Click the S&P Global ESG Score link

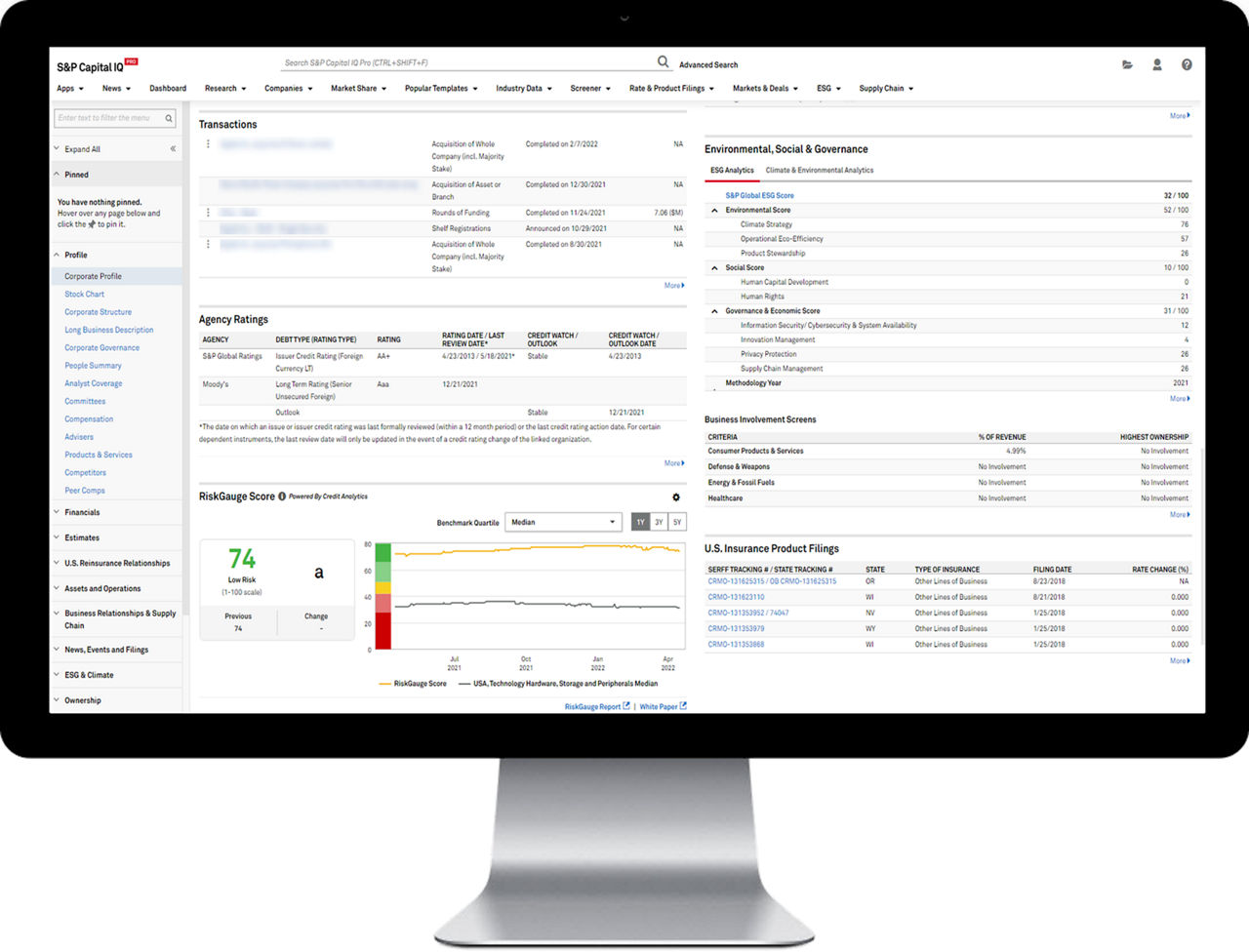pyautogui.click(x=759, y=196)
